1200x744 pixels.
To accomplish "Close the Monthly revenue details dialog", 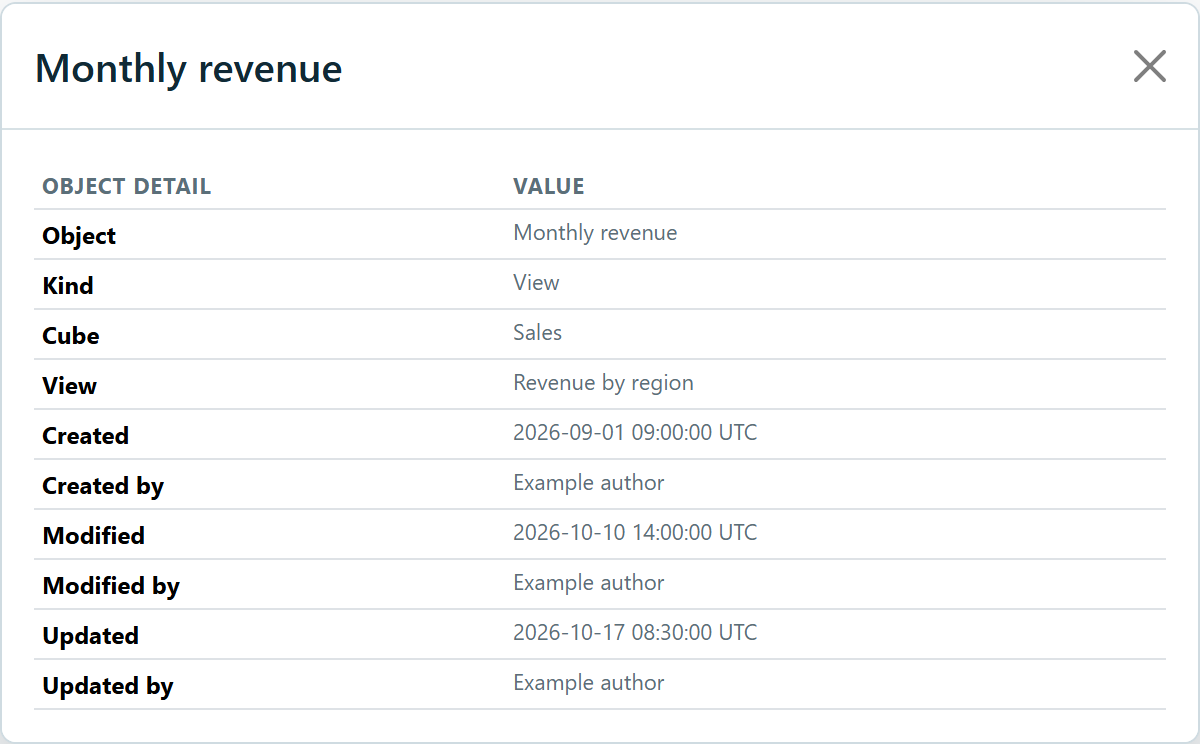I will (x=1150, y=67).
